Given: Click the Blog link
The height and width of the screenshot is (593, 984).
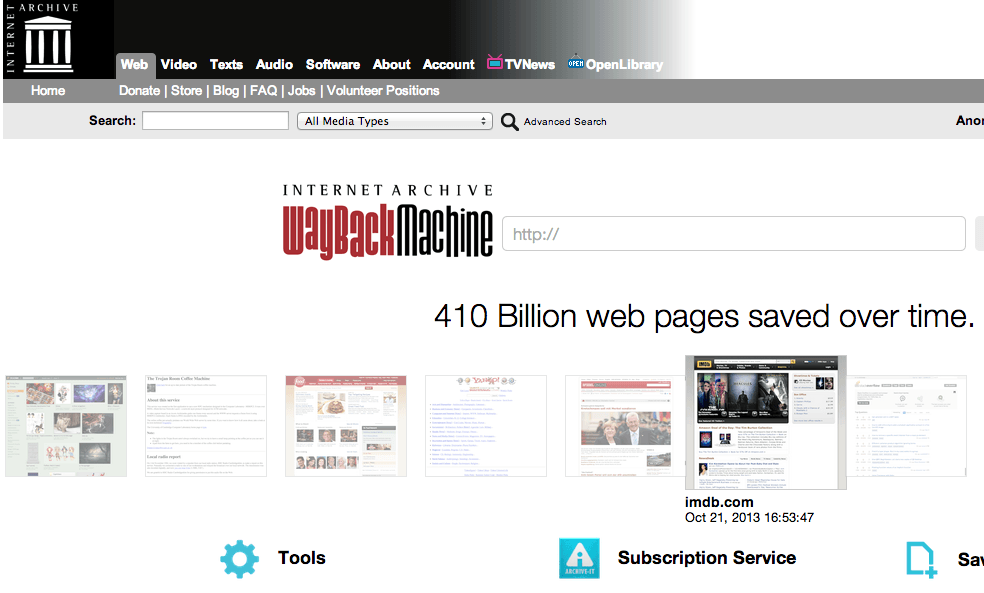Looking at the screenshot, I should tap(226, 90).
